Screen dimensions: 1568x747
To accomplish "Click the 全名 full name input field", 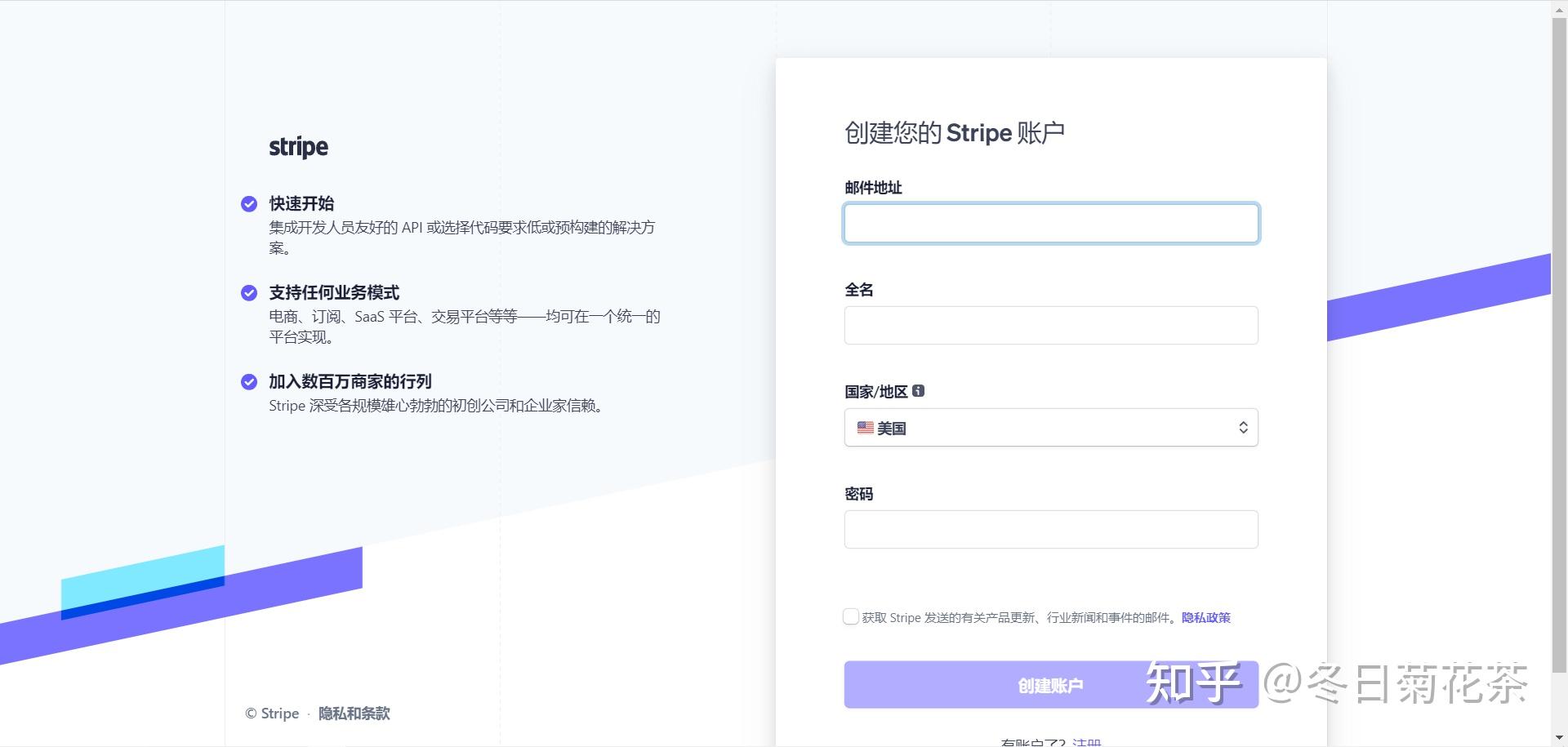I will point(1051,325).
